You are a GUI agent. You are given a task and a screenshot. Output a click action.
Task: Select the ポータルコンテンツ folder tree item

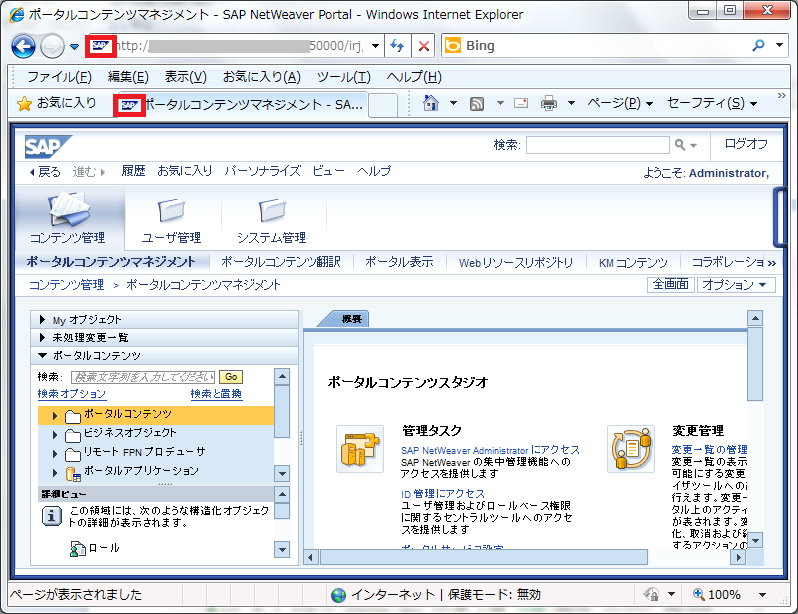coord(156,415)
